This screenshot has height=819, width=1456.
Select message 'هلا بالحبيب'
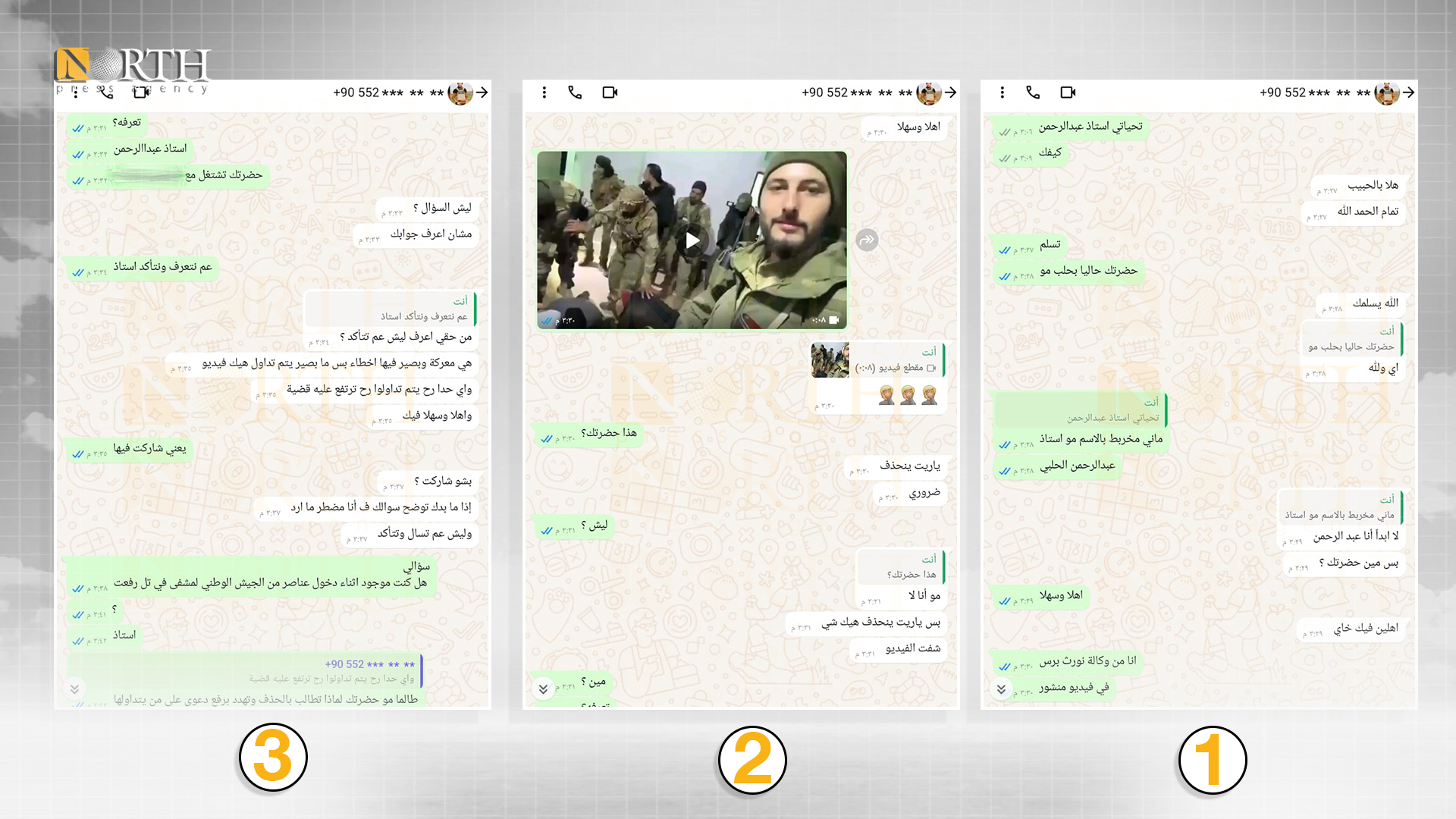[x=1357, y=186]
